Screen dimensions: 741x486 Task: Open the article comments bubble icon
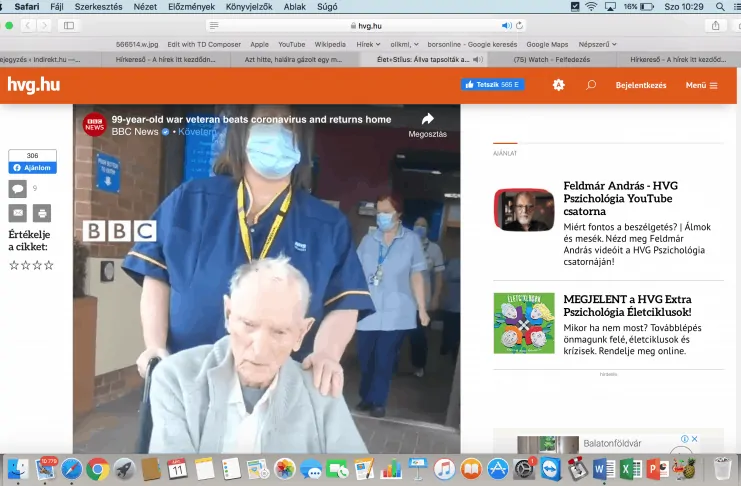click(17, 188)
